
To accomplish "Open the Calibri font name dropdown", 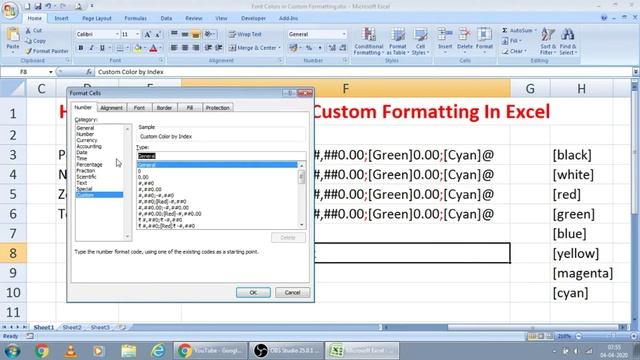I will click(117, 34).
